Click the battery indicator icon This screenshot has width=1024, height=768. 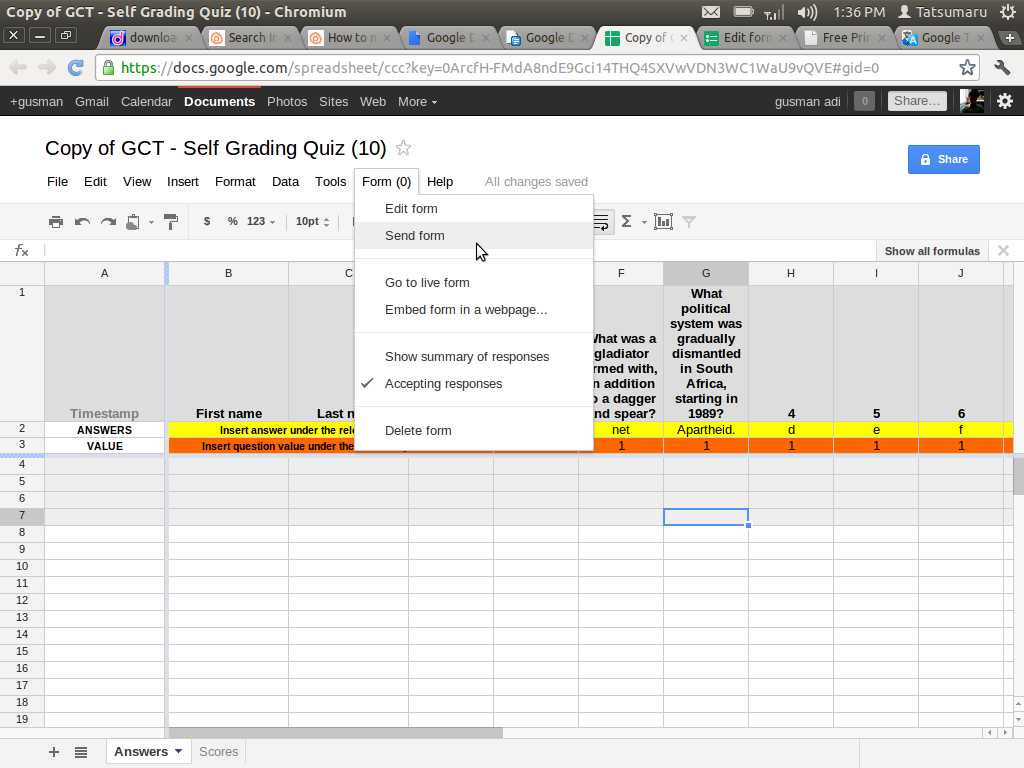pyautogui.click(x=743, y=12)
